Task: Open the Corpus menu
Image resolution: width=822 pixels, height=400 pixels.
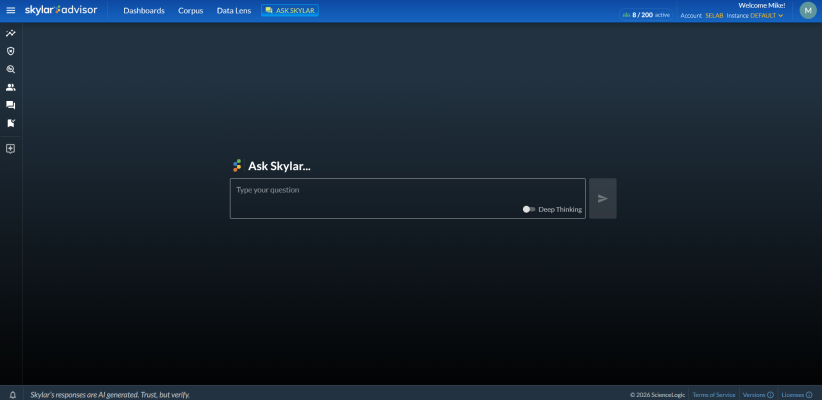Action: [x=191, y=10]
